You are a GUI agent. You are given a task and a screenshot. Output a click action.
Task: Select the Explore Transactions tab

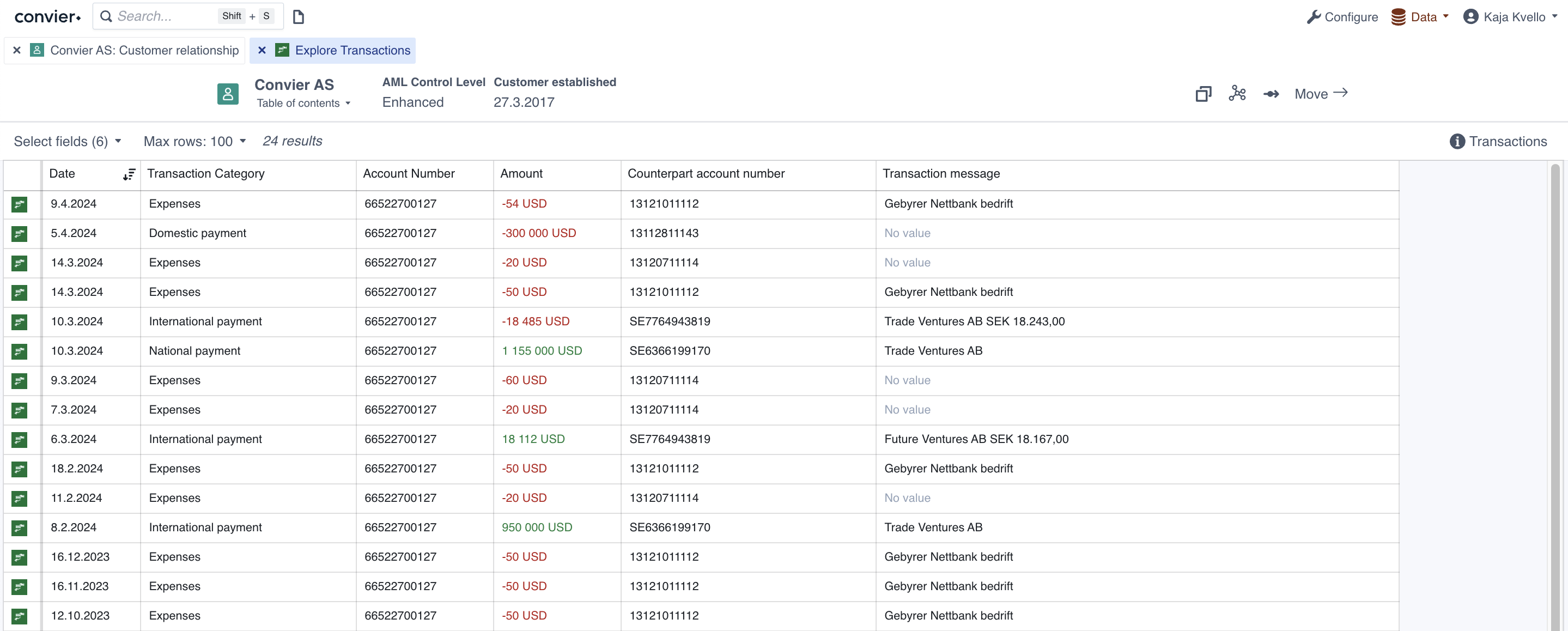353,51
